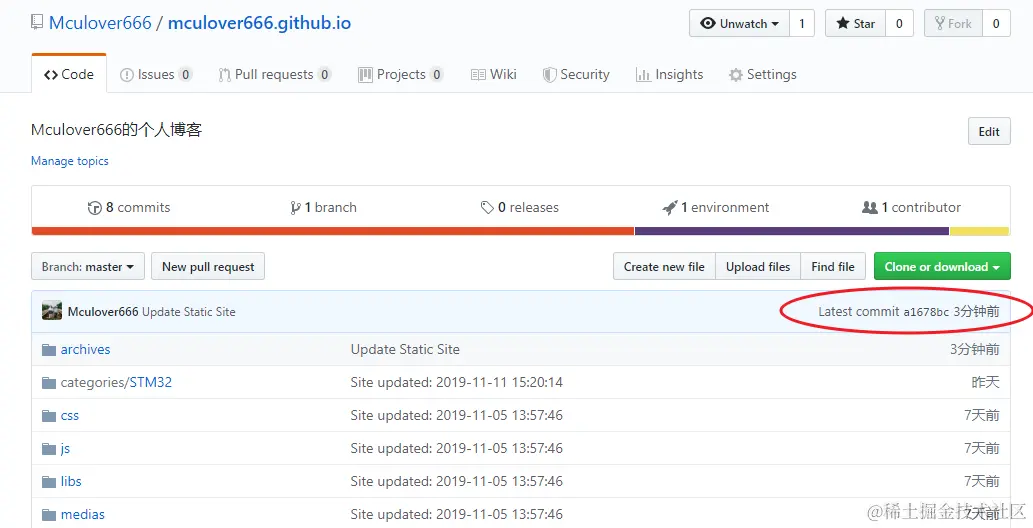
Task: Open the repository Settings tab
Action: click(762, 74)
